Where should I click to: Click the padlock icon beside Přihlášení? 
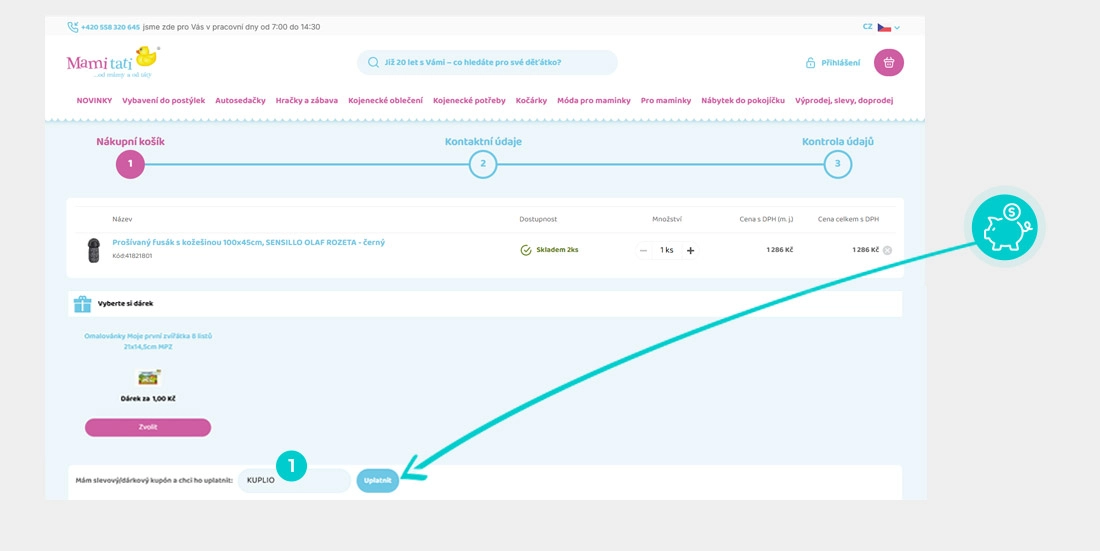click(x=810, y=63)
